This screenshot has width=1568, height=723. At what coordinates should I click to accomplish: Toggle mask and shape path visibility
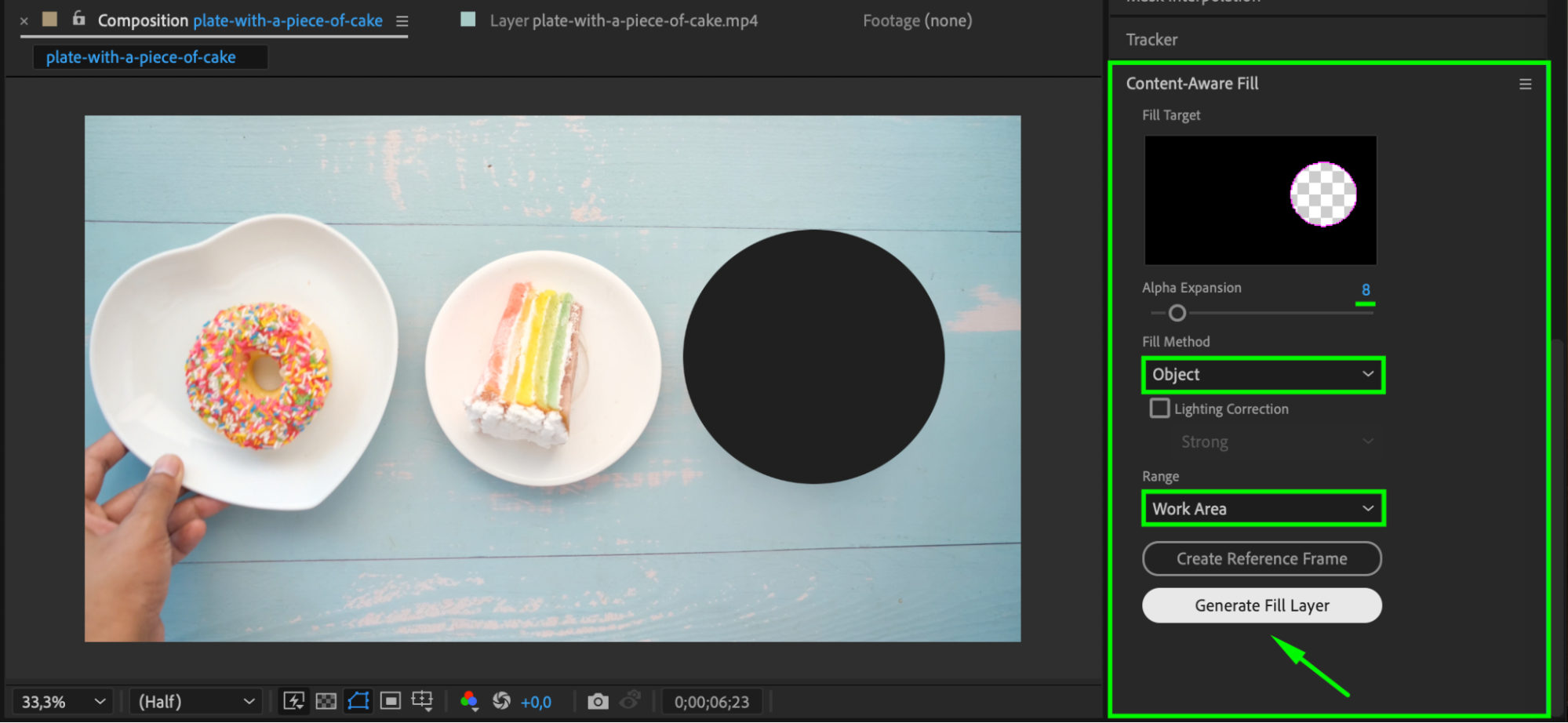click(x=358, y=700)
